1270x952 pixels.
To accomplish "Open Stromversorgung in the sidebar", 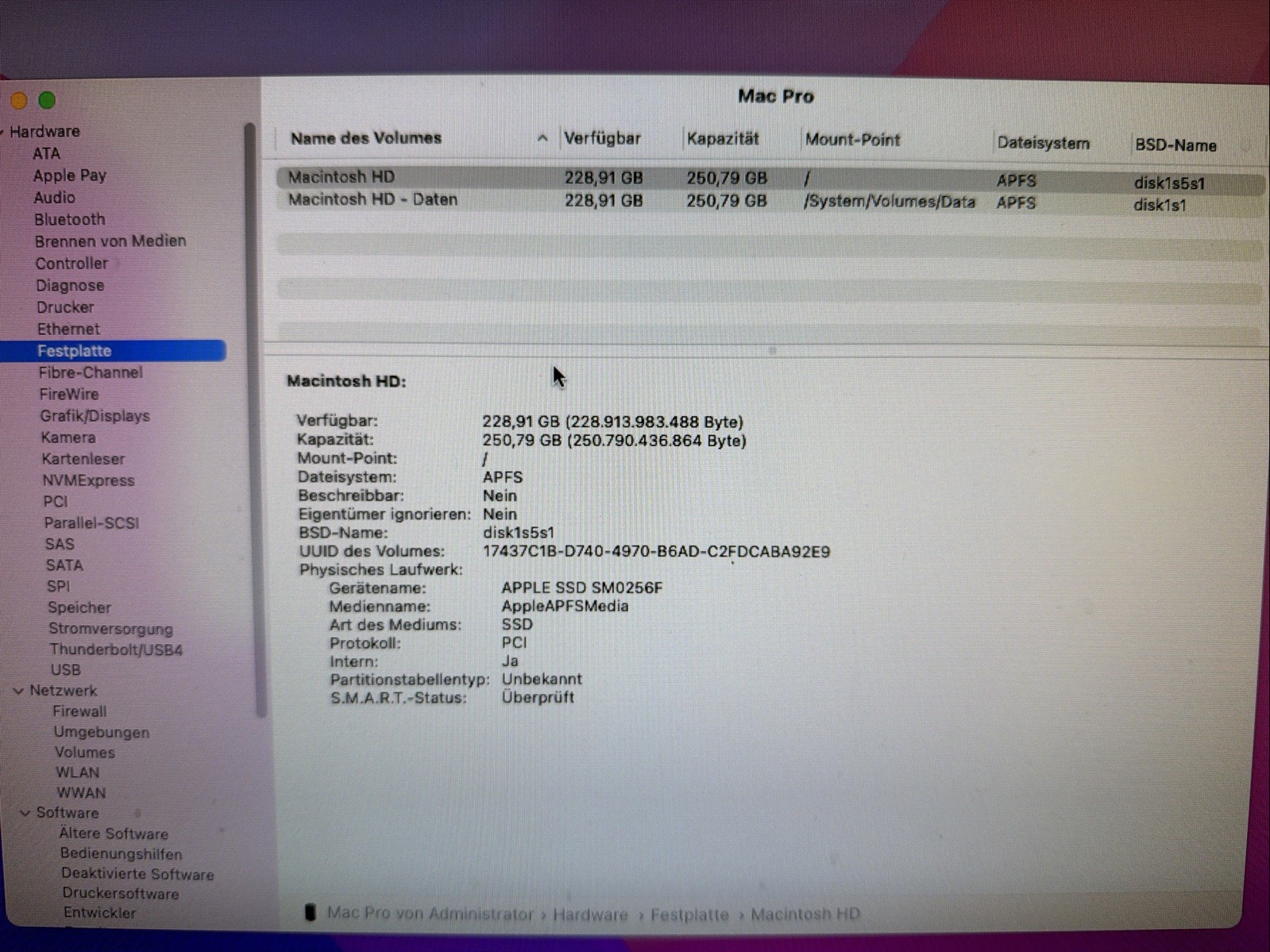I will pos(110,629).
